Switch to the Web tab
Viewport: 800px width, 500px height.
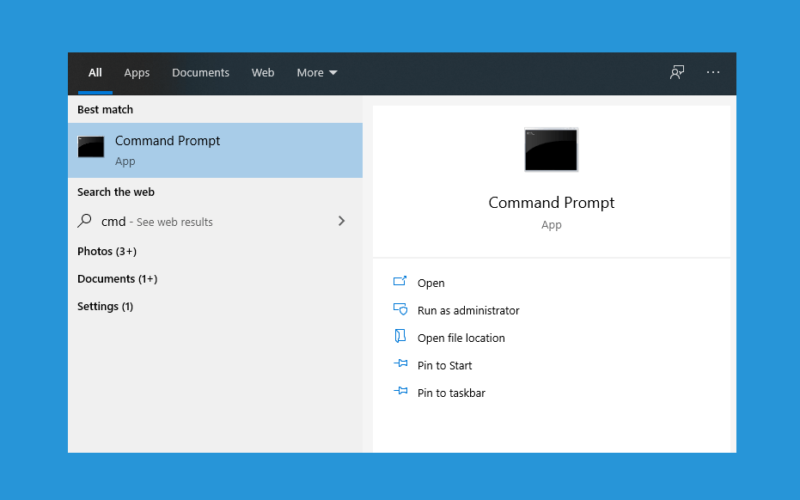(263, 72)
